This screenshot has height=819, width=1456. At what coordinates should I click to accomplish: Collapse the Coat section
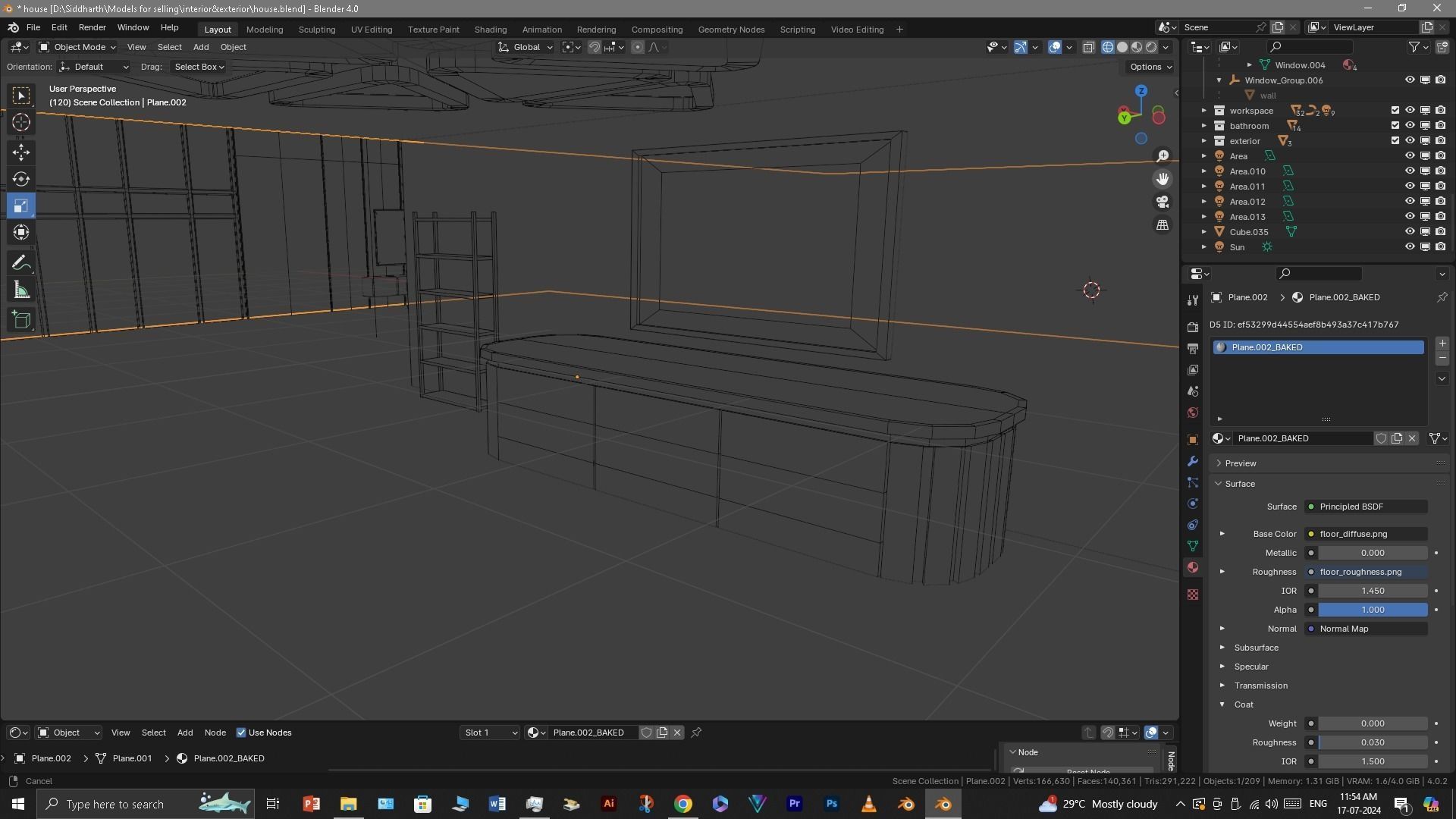coord(1222,704)
